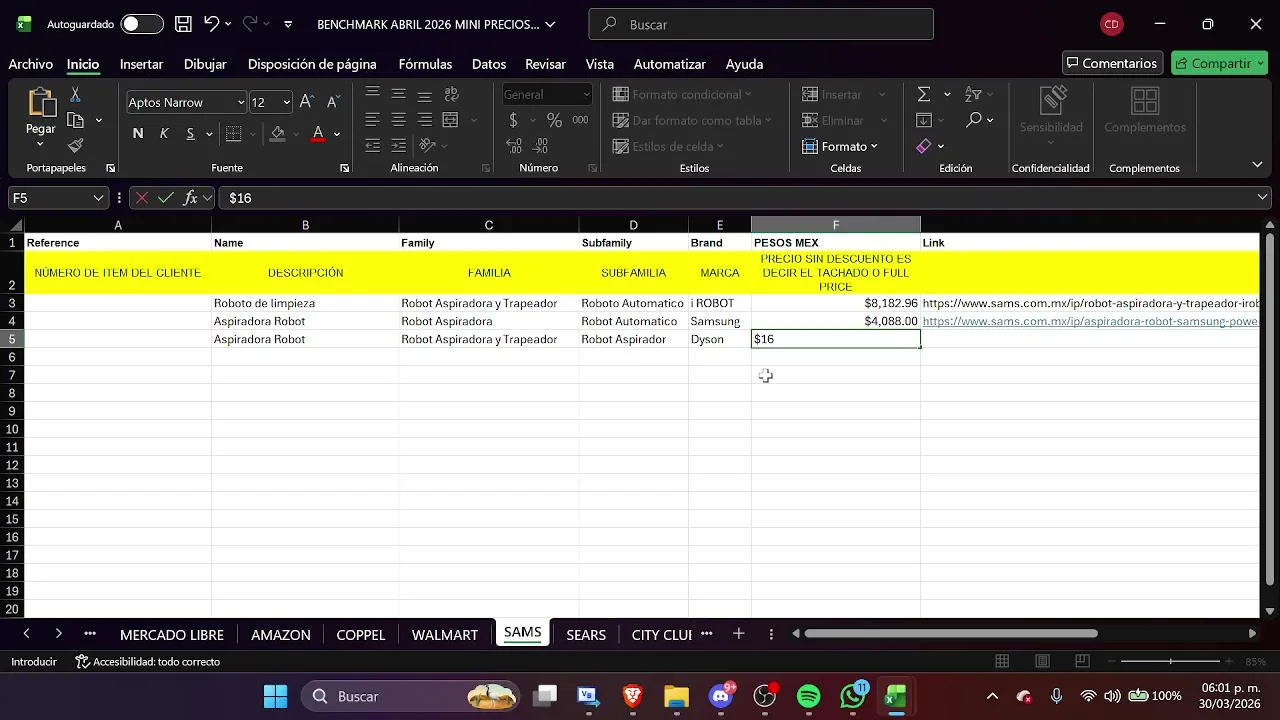The image size is (1280, 720).
Task: Click the Buscar search box in title bar
Action: (761, 24)
